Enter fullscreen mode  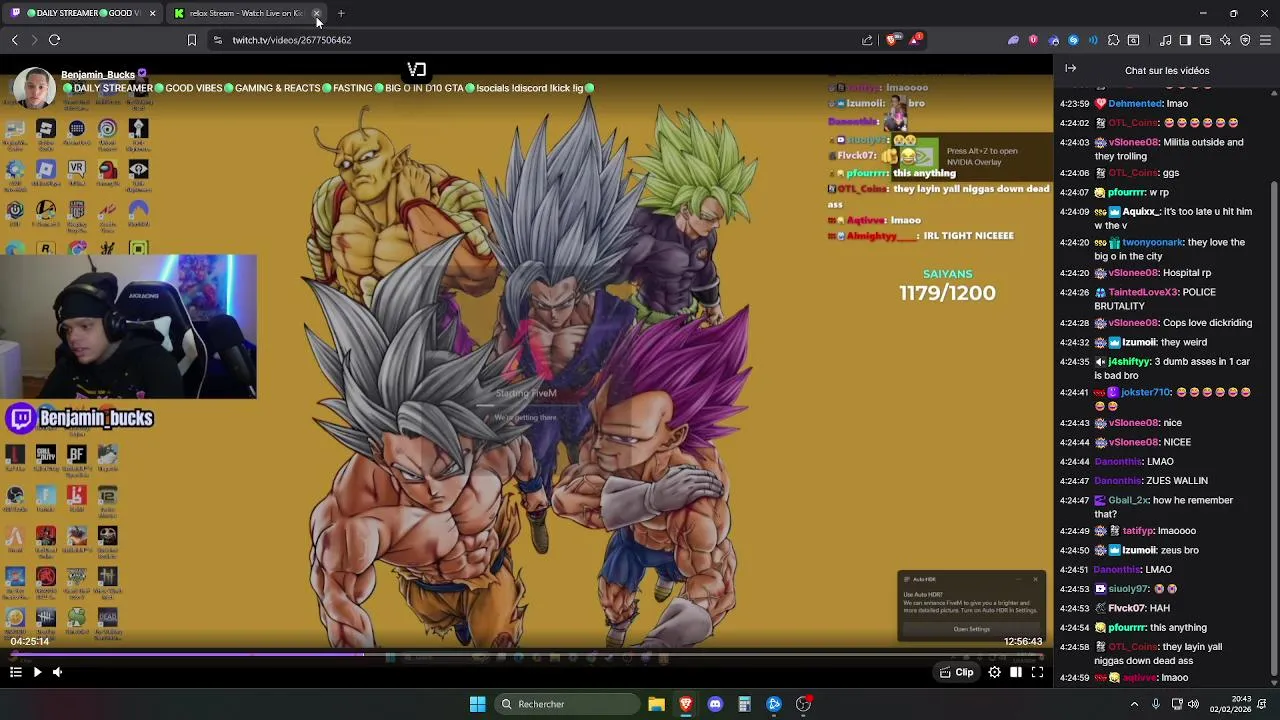pyautogui.click(x=1037, y=673)
